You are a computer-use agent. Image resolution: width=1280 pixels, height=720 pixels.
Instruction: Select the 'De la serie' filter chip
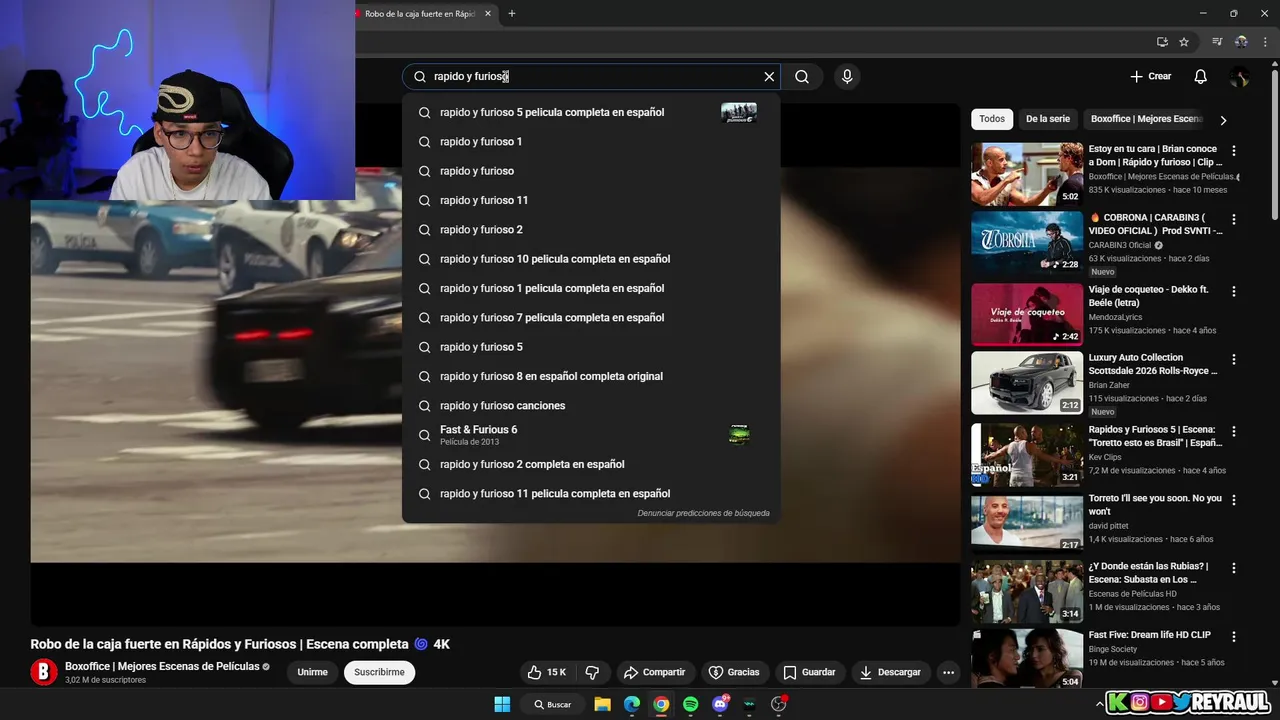pyautogui.click(x=1047, y=119)
